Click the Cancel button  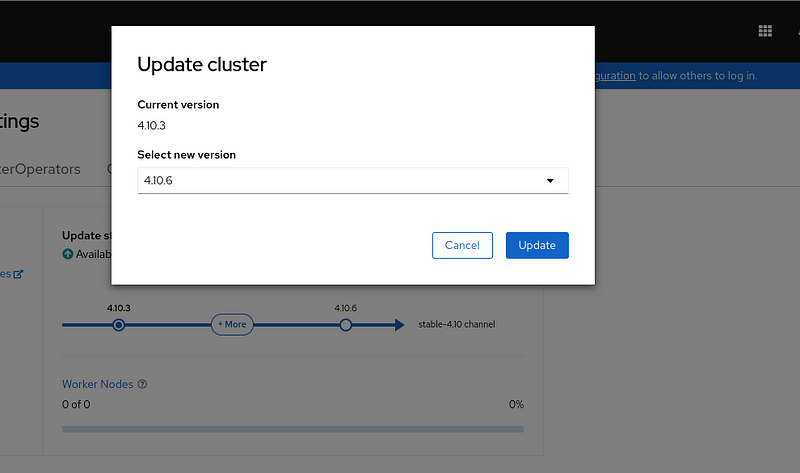click(x=462, y=245)
